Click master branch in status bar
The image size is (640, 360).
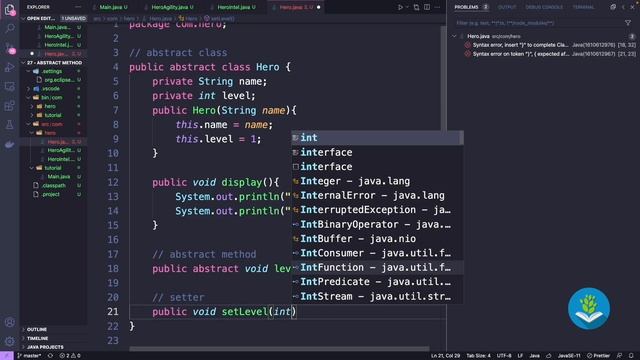[29, 356]
